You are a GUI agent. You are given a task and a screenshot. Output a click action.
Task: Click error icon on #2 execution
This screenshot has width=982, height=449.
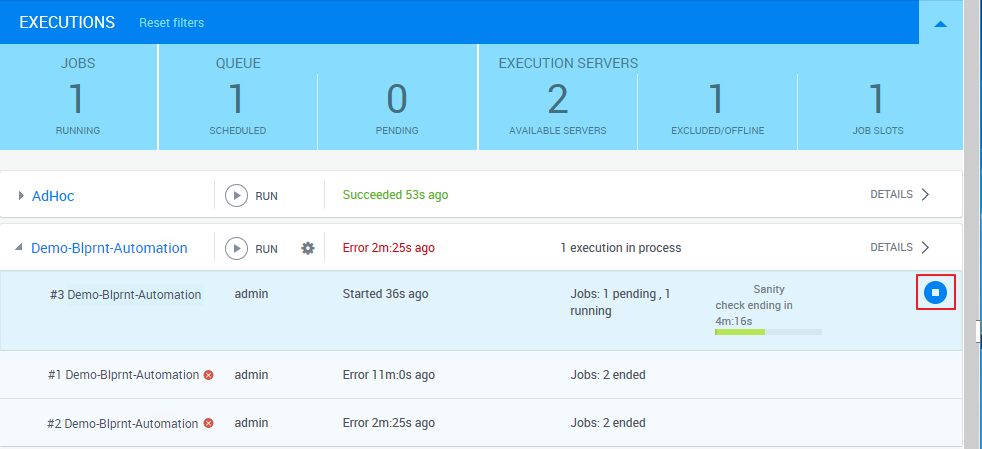[x=209, y=423]
